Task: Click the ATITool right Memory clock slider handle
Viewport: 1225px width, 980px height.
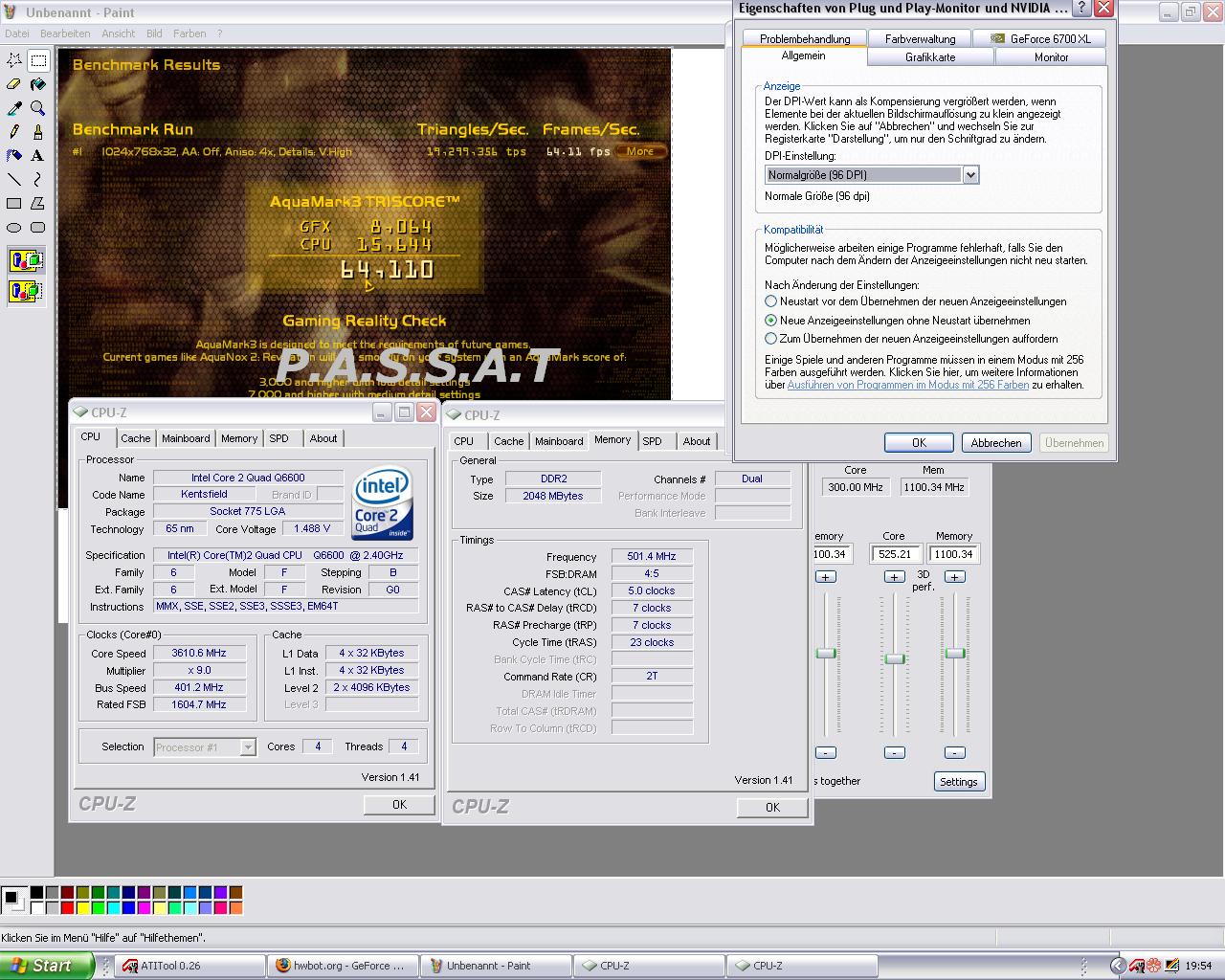Action: (x=954, y=654)
